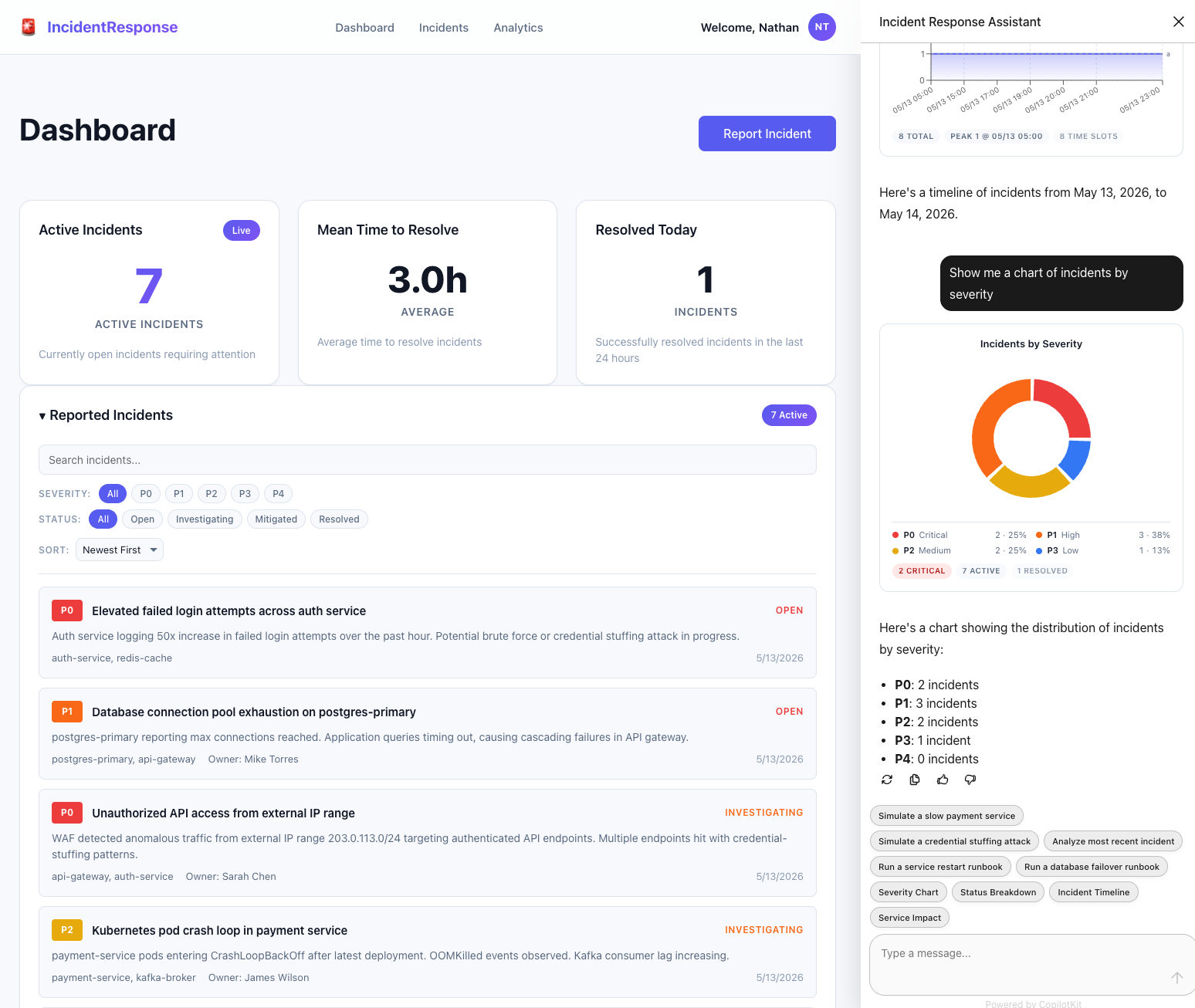
Task: Select the Resolved status filter
Action: pyautogui.click(x=339, y=519)
